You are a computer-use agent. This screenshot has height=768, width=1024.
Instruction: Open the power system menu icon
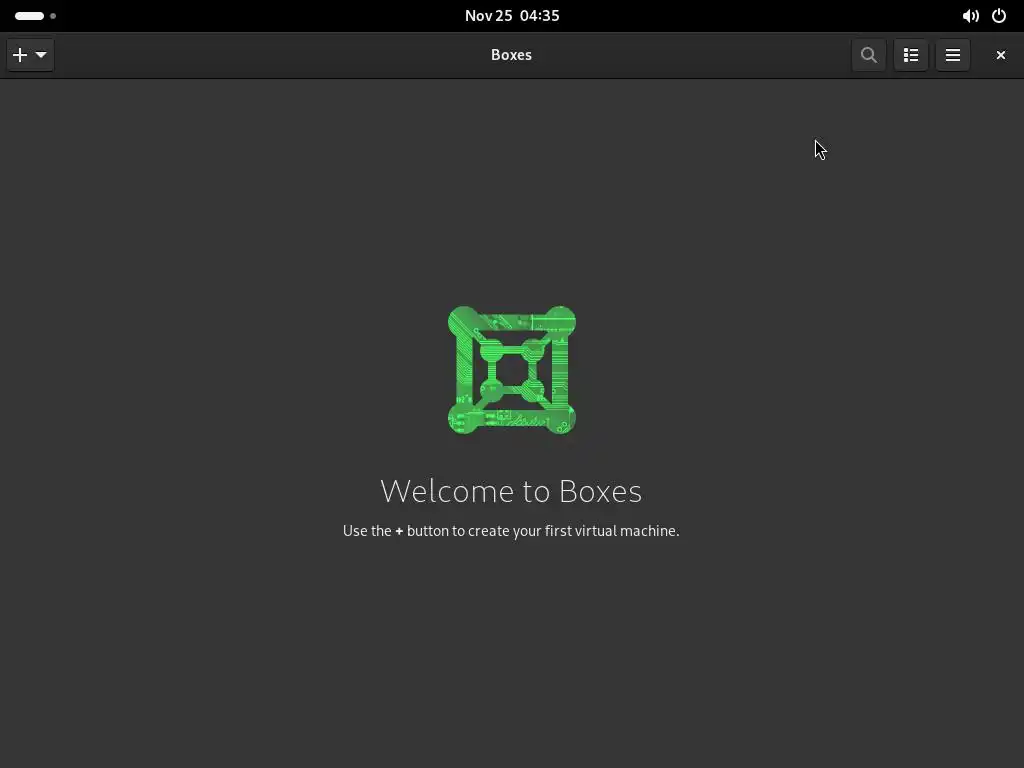(999, 16)
